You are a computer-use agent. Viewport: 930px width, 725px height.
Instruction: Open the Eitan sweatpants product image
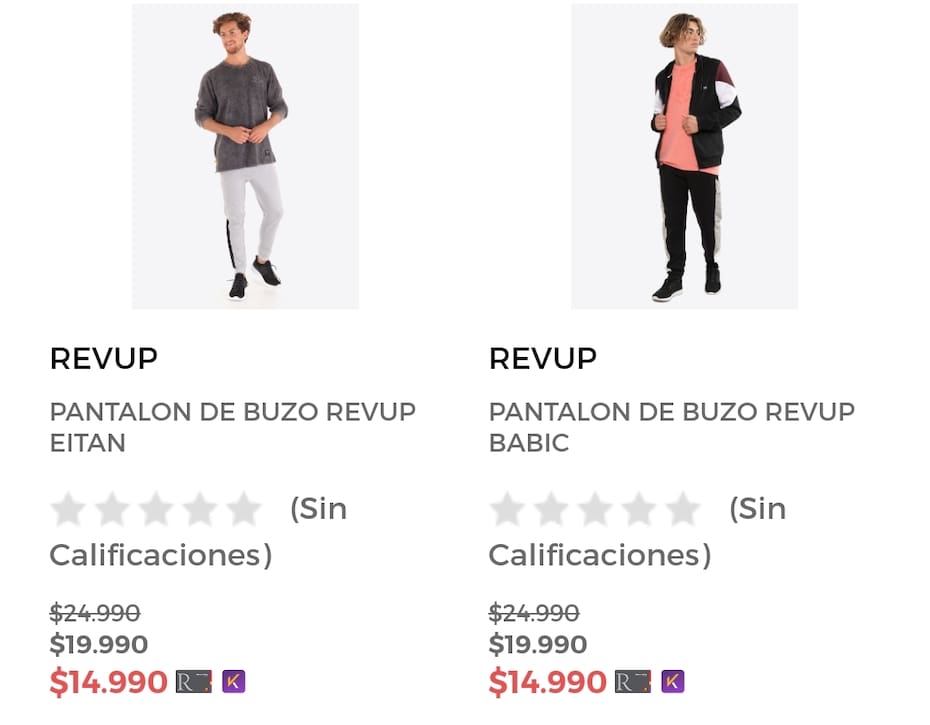coord(245,156)
